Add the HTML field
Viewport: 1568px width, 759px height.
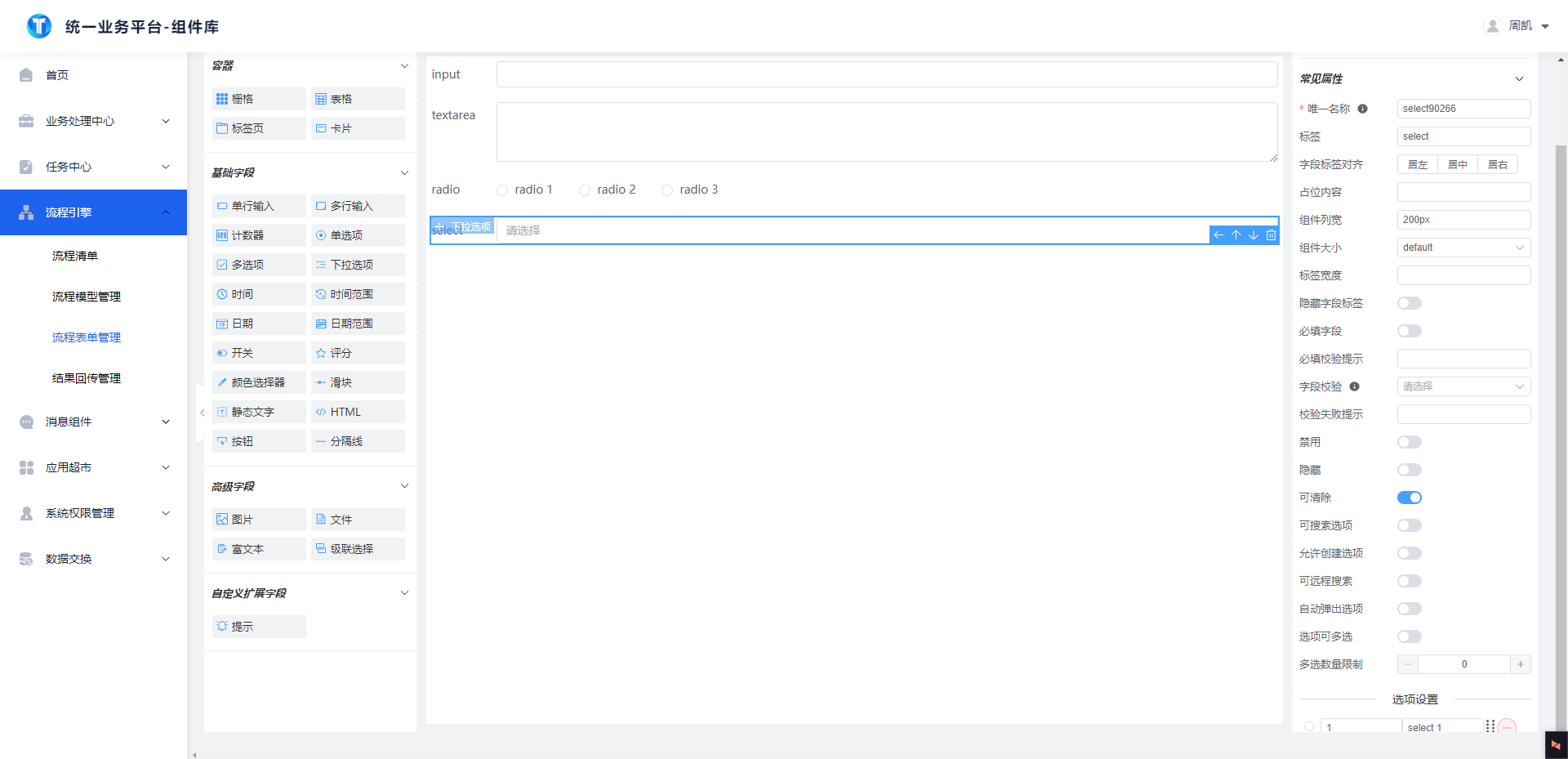pyautogui.click(x=358, y=412)
